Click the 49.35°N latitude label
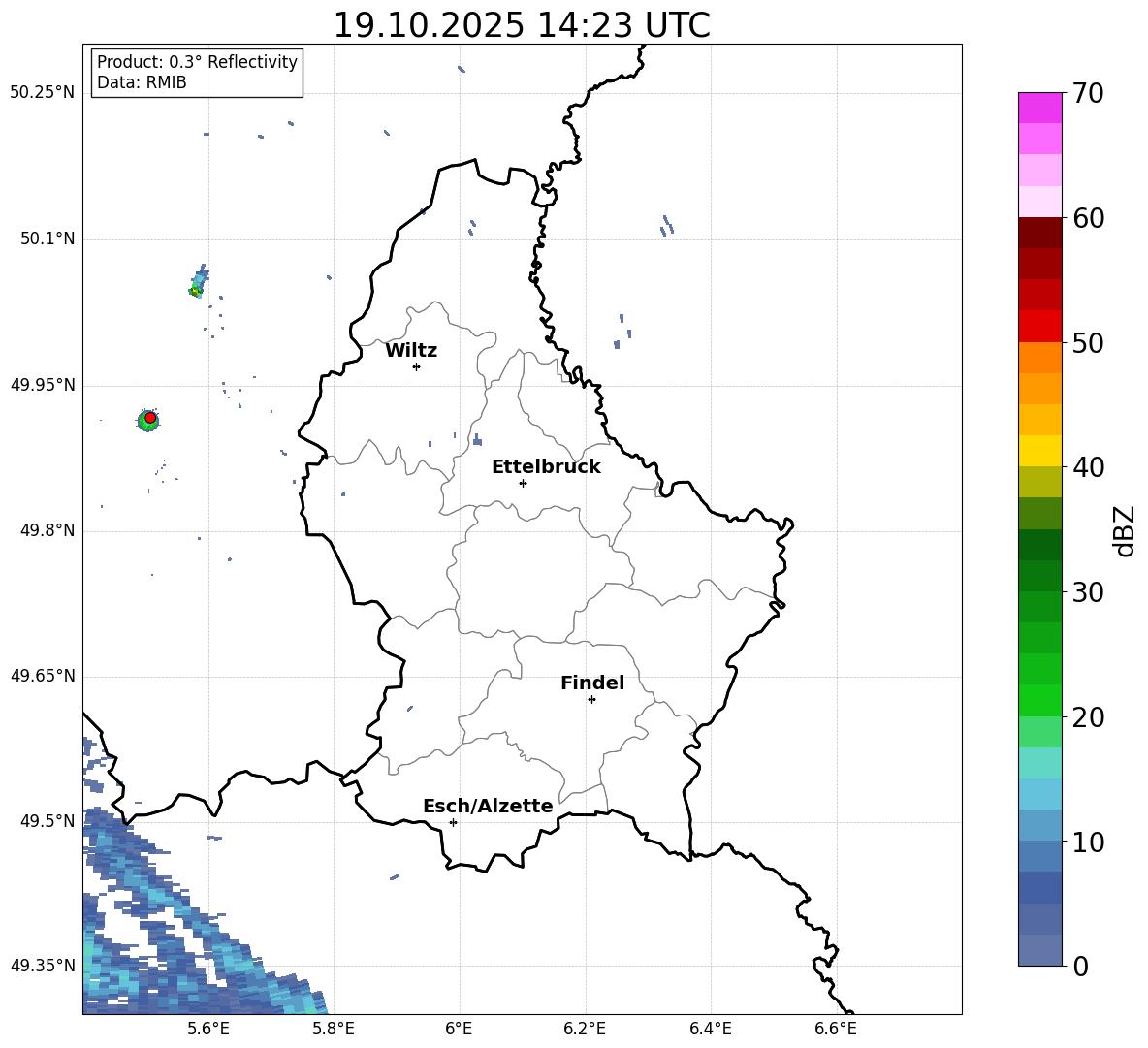Screen dimensions: 1148x1048 [x=43, y=966]
